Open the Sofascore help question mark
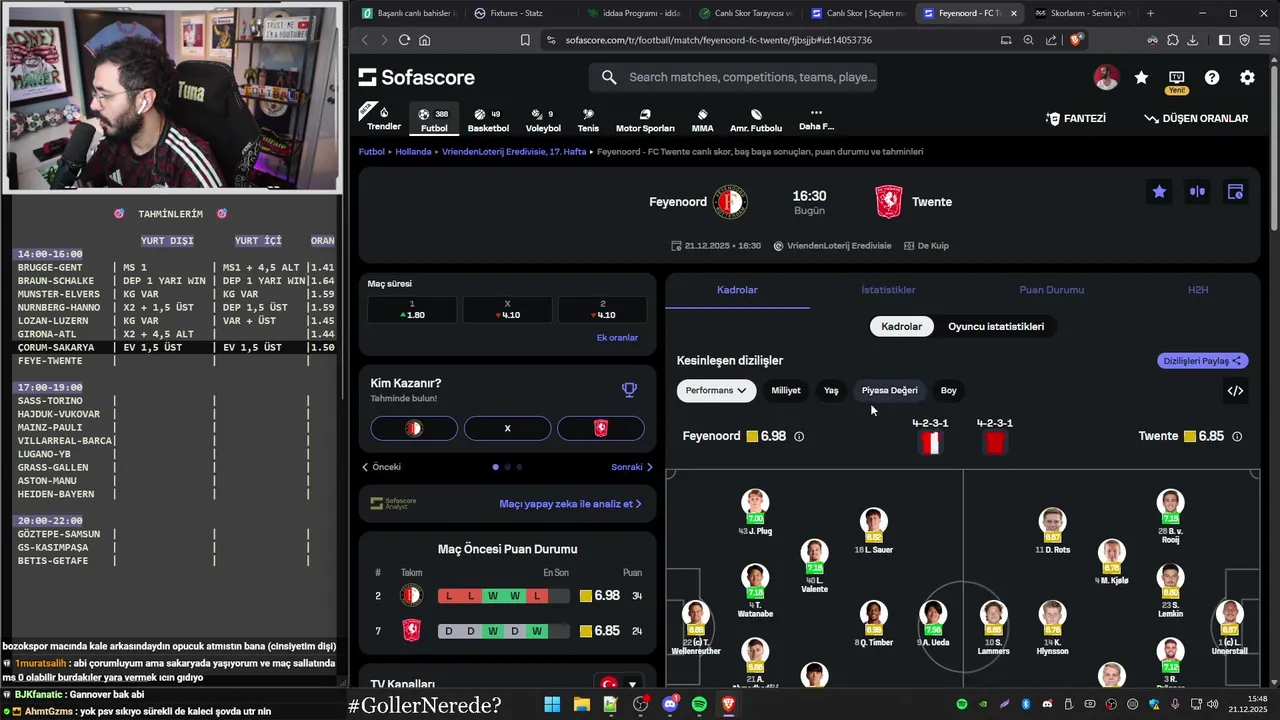This screenshot has height=720, width=1280. click(x=1212, y=78)
